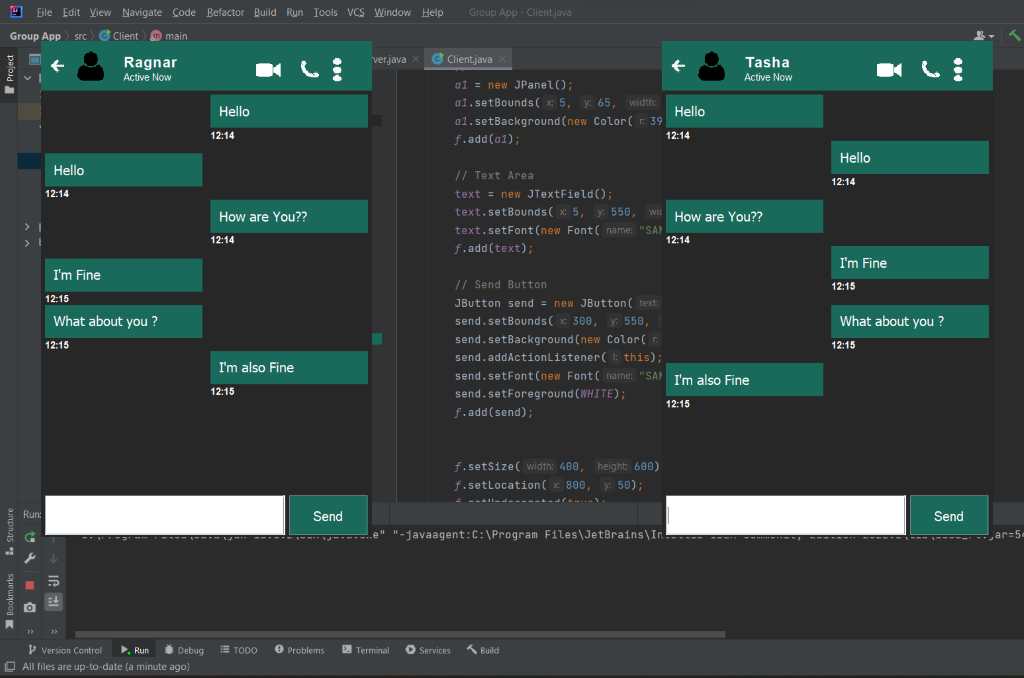Open the Project tool window tab
The image size is (1024, 678).
[x=10, y=73]
